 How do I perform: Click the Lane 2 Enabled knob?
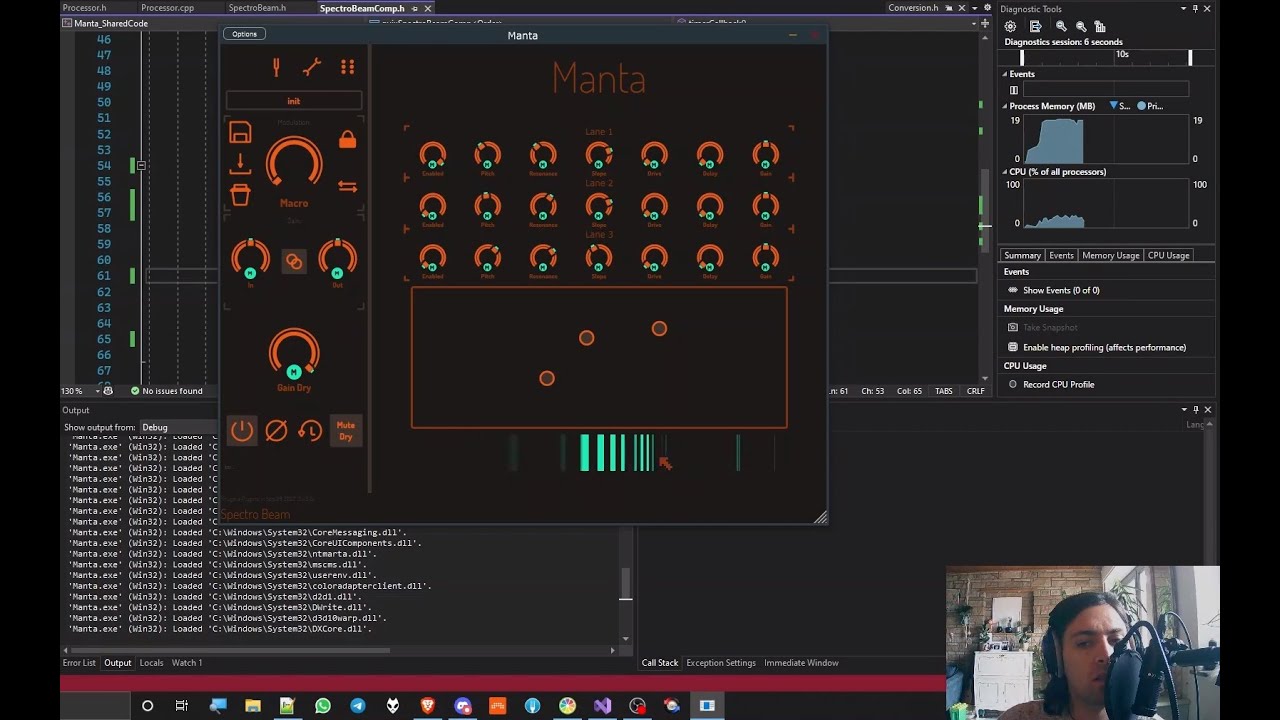click(432, 206)
